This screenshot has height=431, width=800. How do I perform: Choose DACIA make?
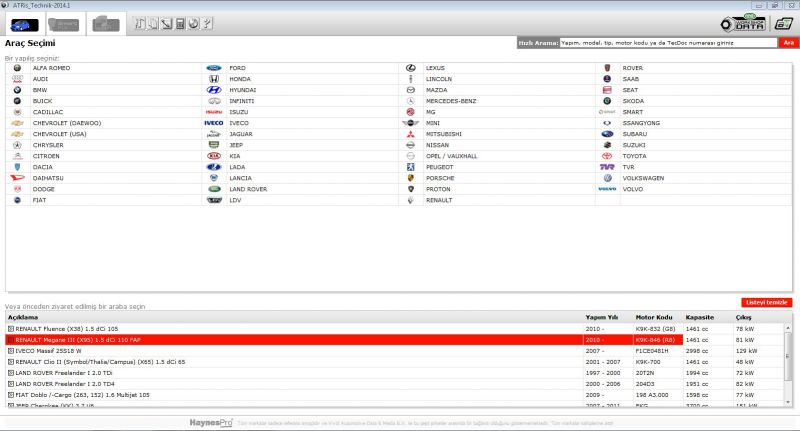pyautogui.click(x=42, y=167)
